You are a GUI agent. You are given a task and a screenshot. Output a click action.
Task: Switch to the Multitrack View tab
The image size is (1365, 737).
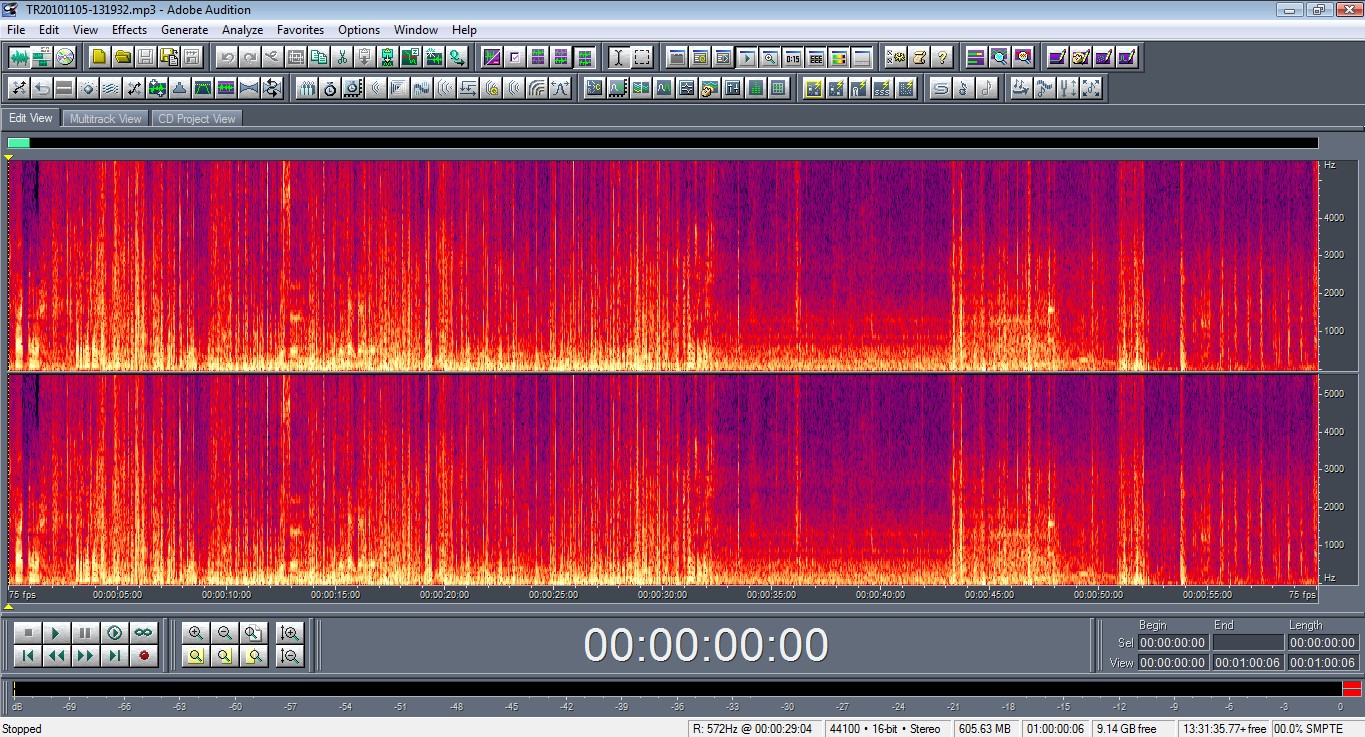[x=106, y=118]
